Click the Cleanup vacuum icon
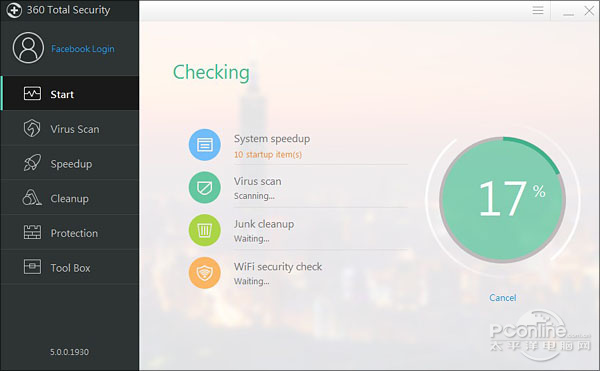600x371 pixels. [32, 198]
